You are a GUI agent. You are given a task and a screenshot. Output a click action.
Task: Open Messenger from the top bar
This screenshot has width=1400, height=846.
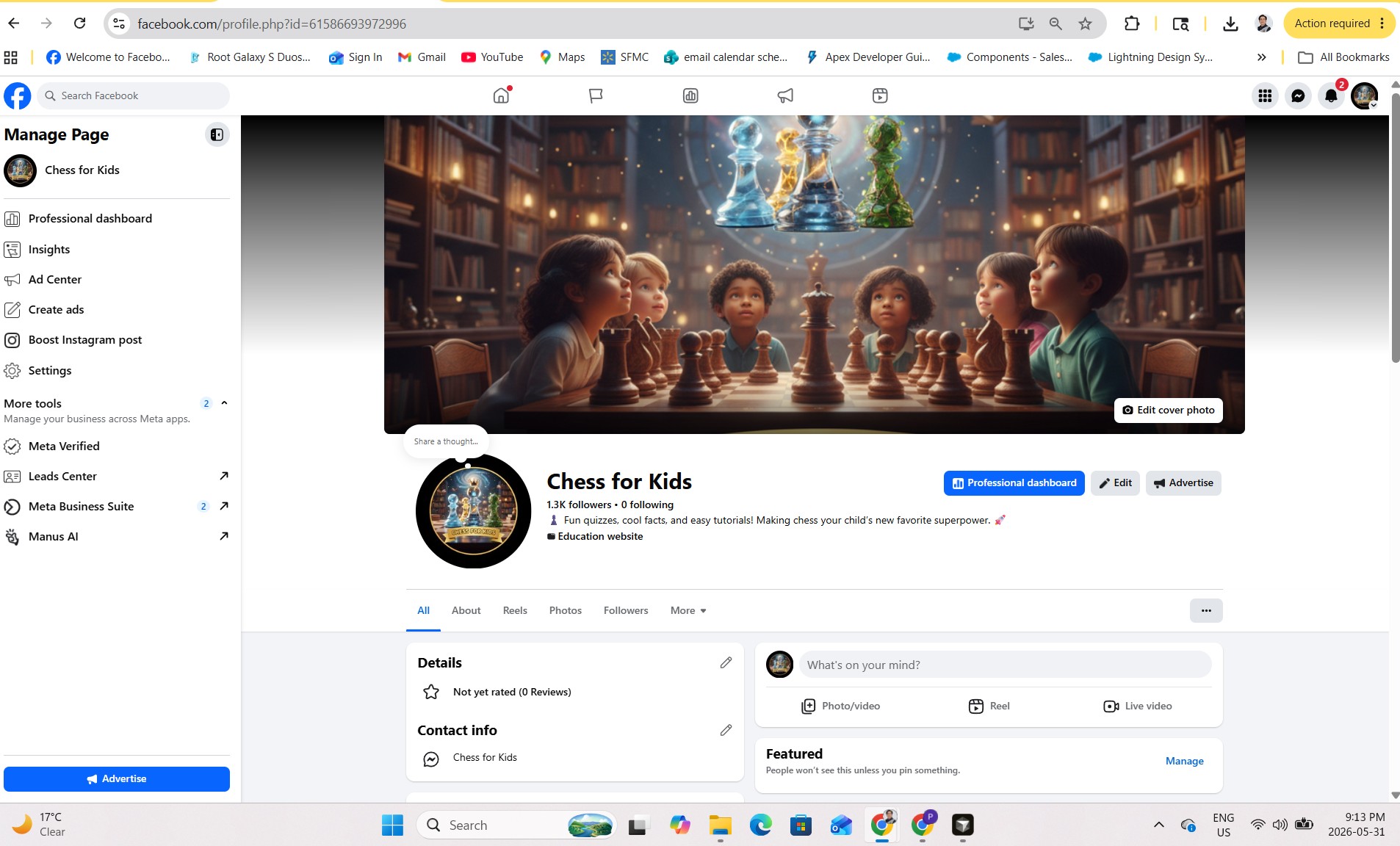(1298, 95)
